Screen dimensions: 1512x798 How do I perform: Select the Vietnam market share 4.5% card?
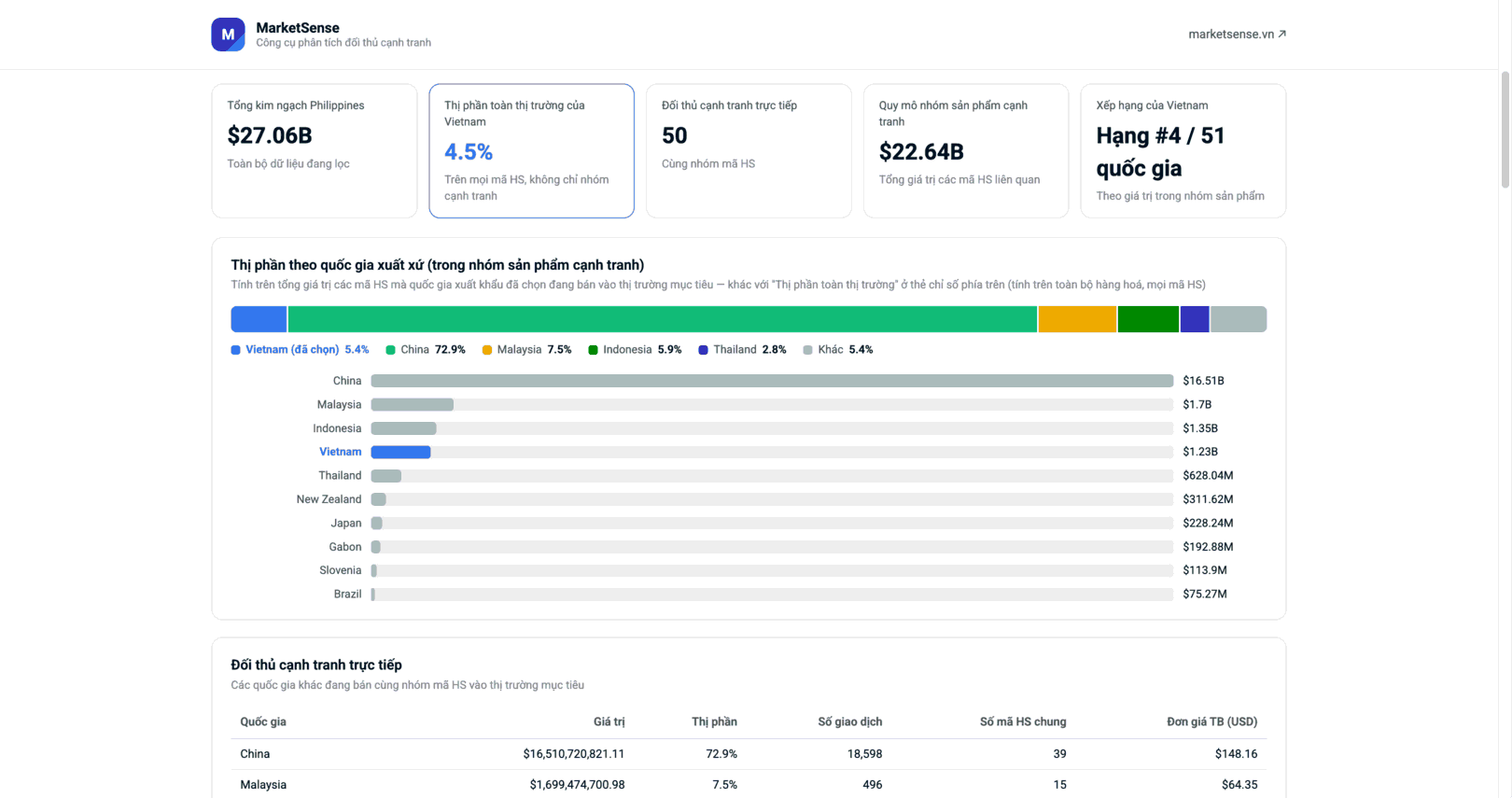pyautogui.click(x=531, y=151)
